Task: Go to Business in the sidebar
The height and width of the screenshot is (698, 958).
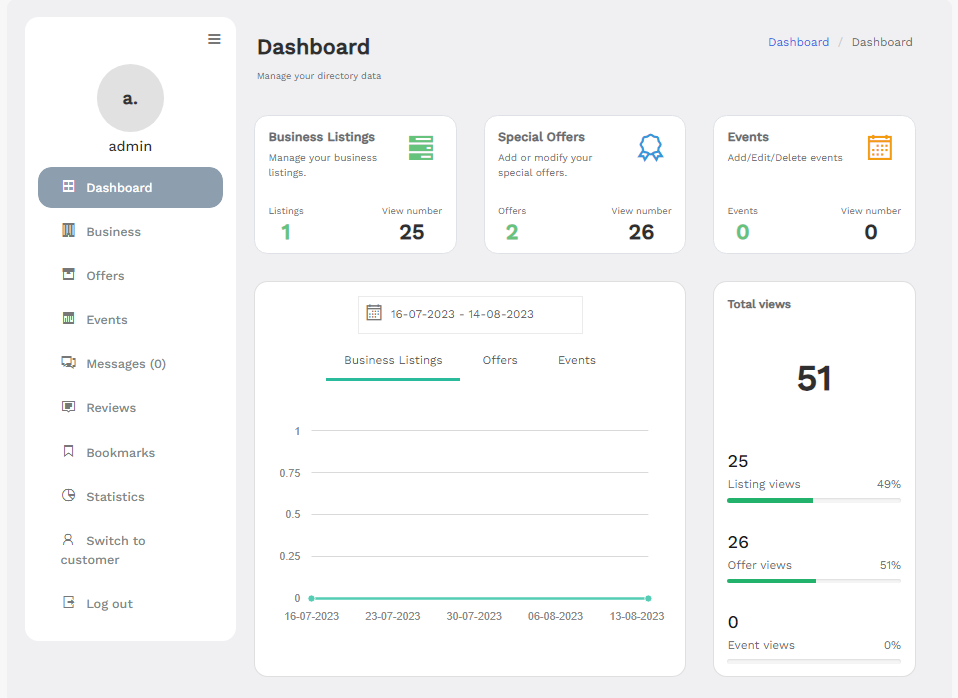Action: click(x=114, y=232)
